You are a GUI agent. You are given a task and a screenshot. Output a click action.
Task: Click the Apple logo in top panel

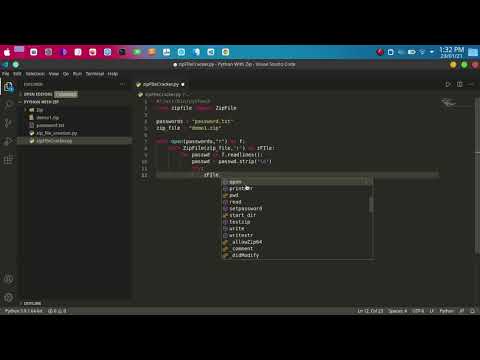(x=7, y=52)
